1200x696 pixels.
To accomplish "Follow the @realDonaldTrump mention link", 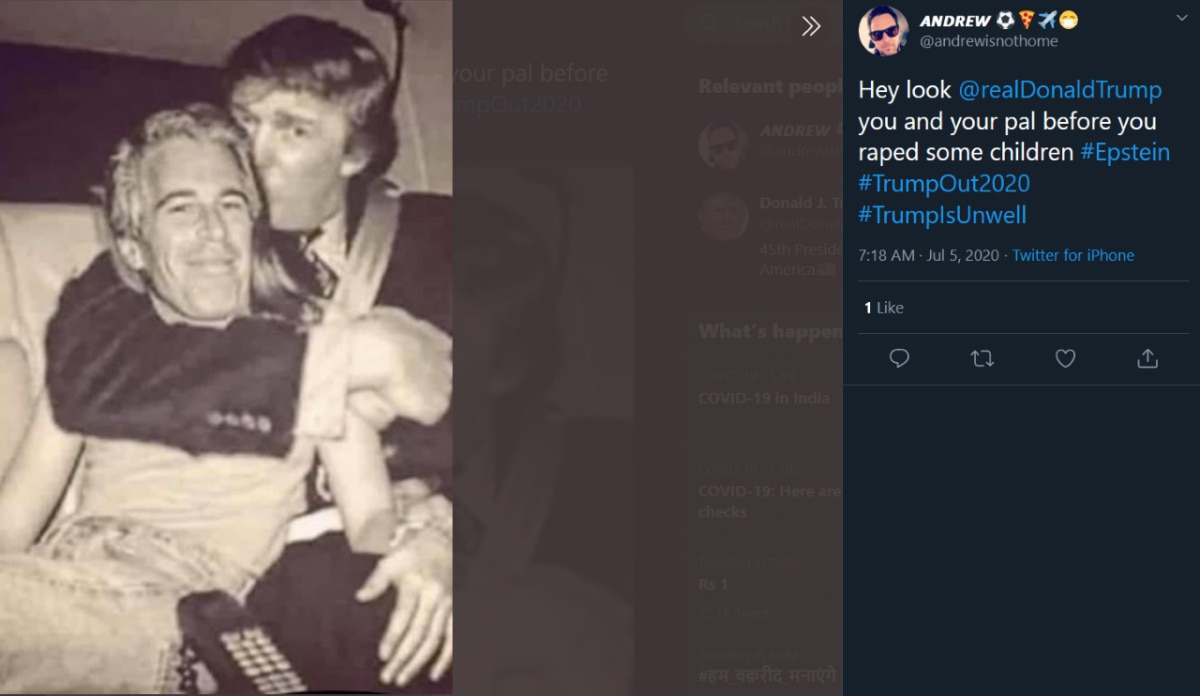I will click(x=1060, y=90).
